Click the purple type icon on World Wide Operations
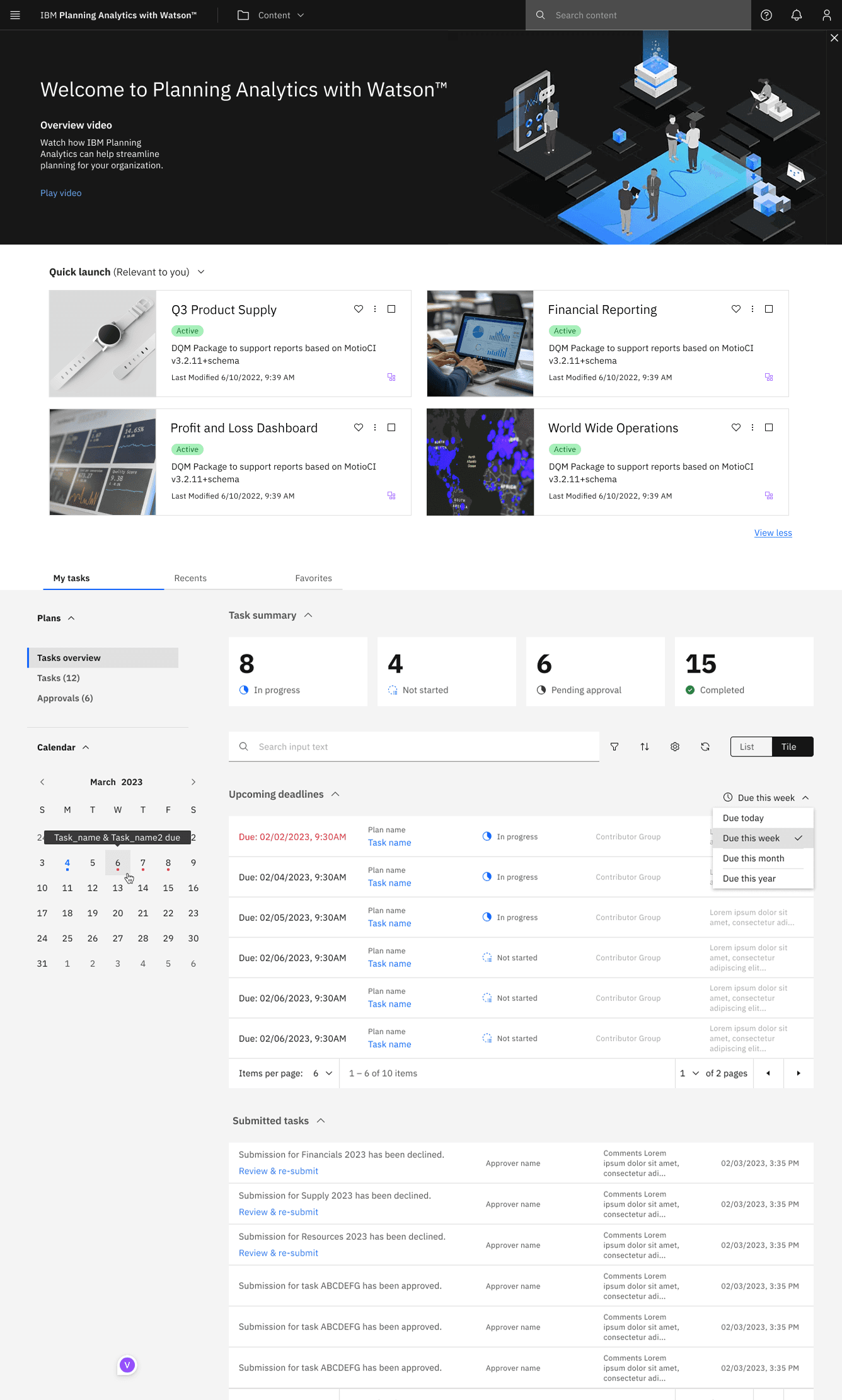 tap(769, 495)
